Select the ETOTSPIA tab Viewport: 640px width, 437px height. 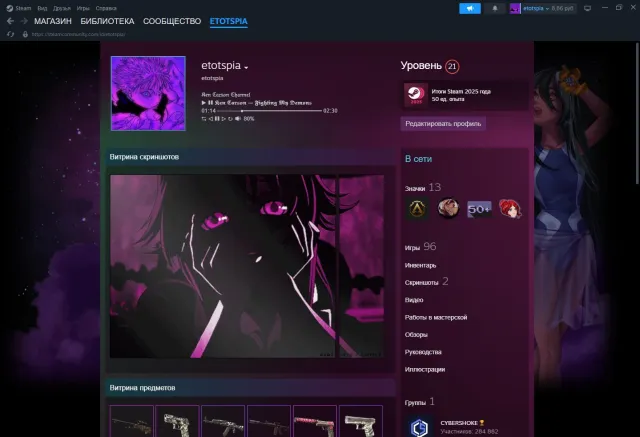point(229,21)
